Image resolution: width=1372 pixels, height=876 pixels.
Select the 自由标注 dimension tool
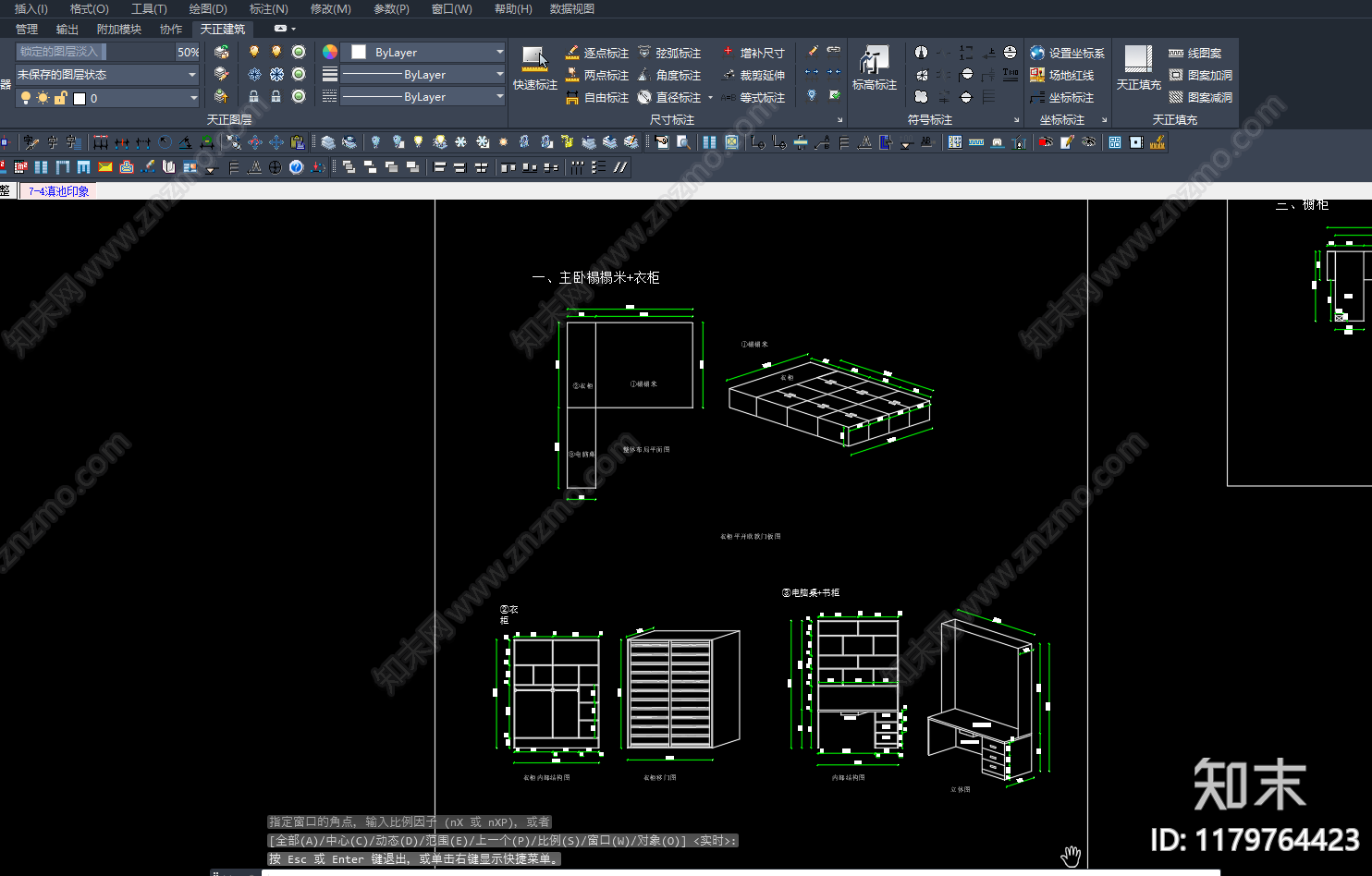click(597, 97)
